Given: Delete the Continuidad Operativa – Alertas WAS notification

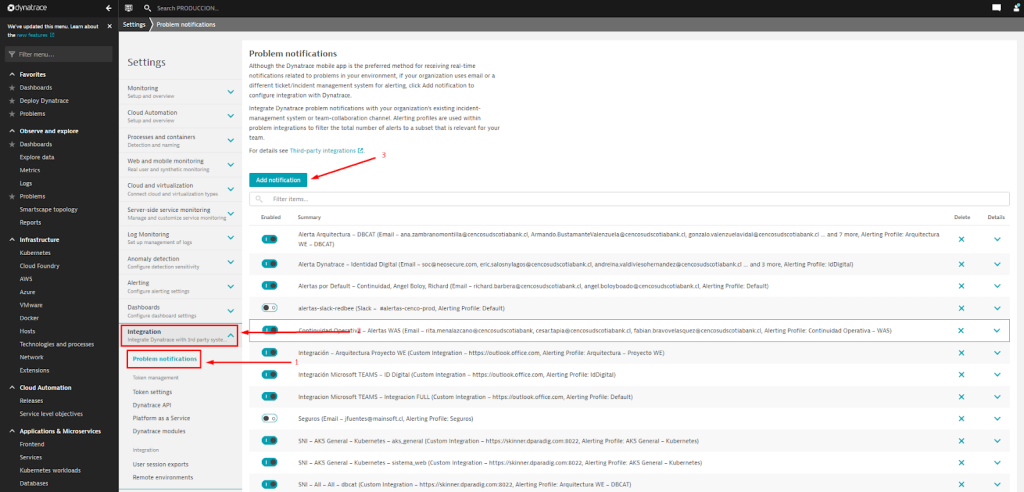Looking at the screenshot, I should point(961,330).
